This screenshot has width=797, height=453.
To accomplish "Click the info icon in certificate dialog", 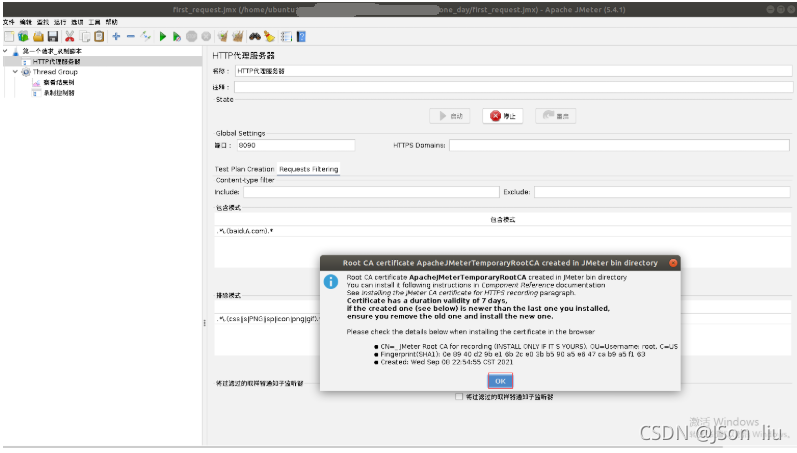I will (331, 281).
